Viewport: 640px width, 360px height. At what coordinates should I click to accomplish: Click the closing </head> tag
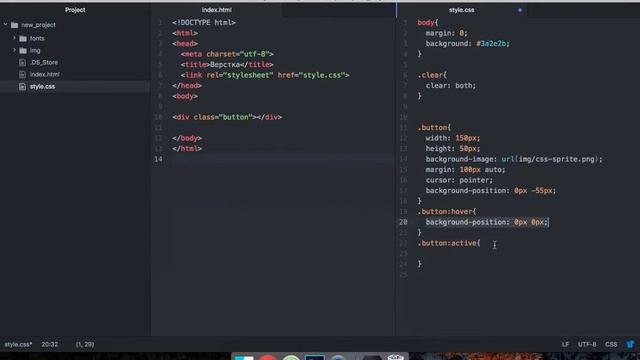[187, 86]
